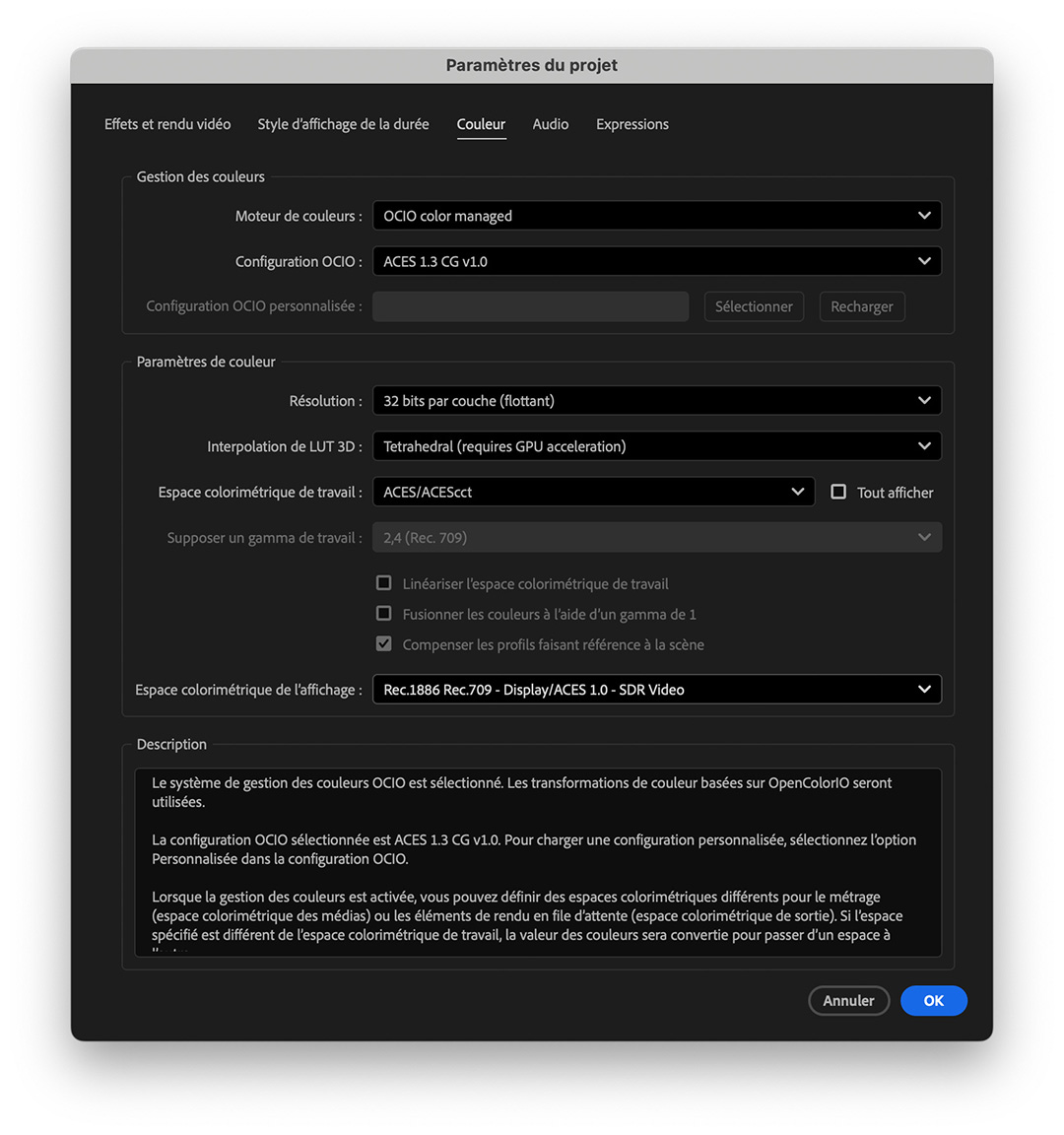1064x1135 pixels.
Task: Expand the Interpolation de LUT 3D dropdown
Action: point(656,446)
